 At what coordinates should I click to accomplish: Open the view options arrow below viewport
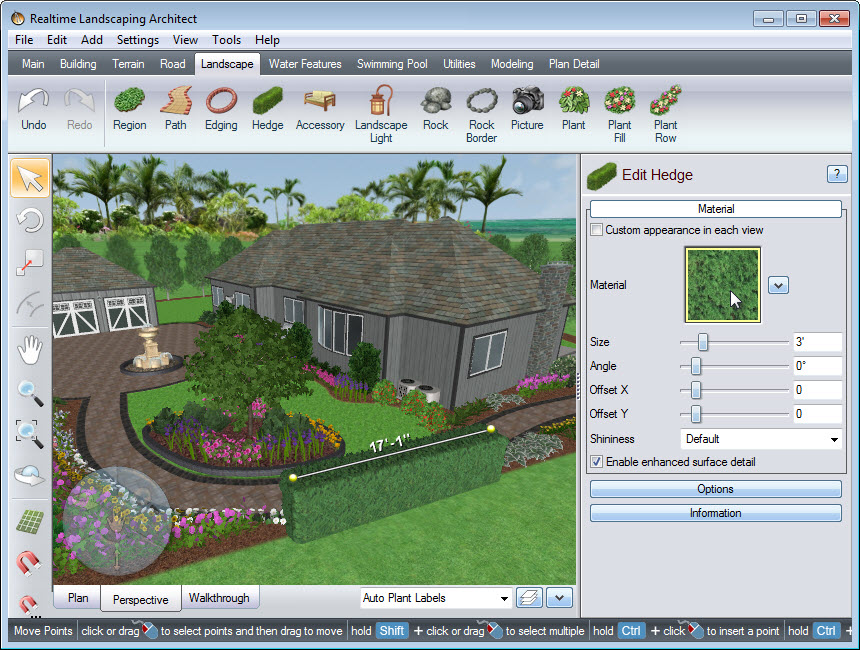coord(559,597)
